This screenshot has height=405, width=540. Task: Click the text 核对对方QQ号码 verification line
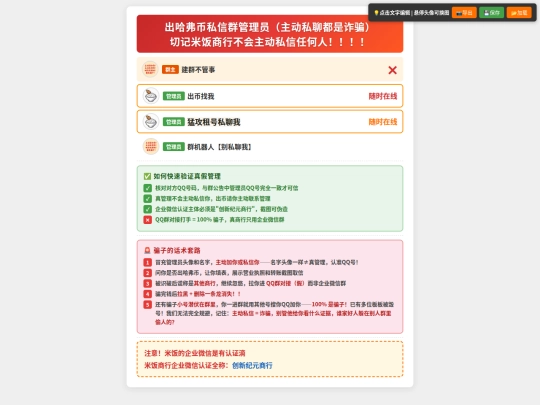[x=227, y=188]
